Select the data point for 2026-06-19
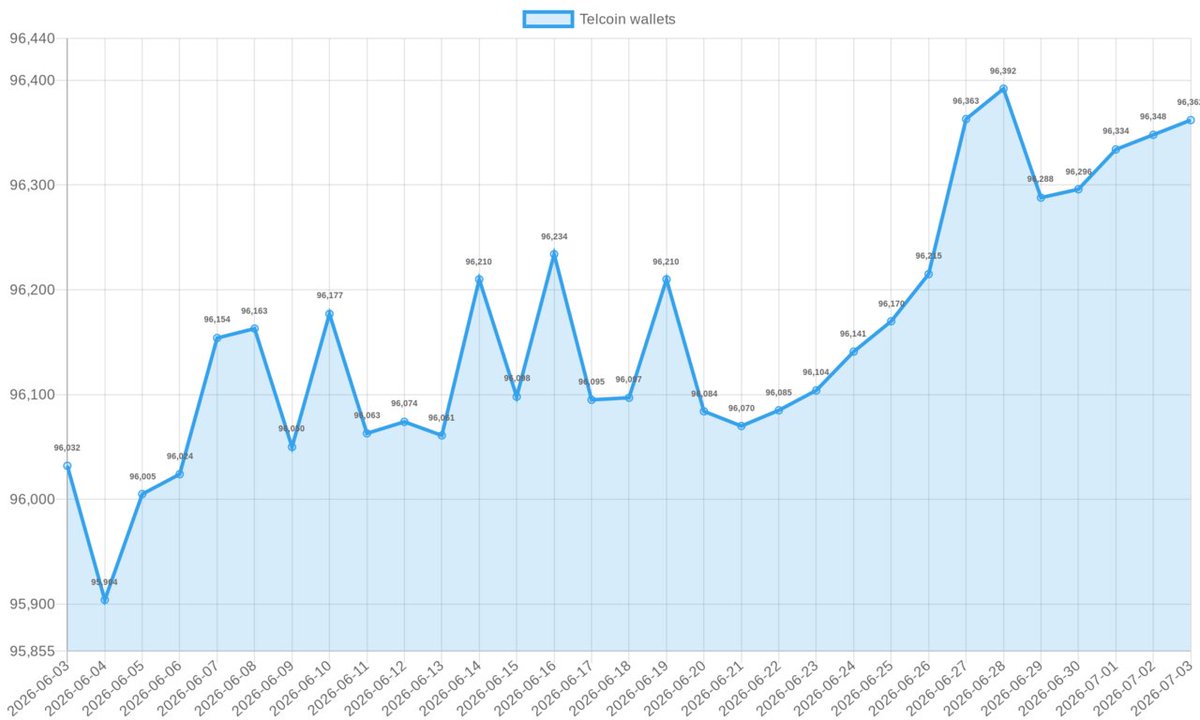 pyautogui.click(x=666, y=279)
